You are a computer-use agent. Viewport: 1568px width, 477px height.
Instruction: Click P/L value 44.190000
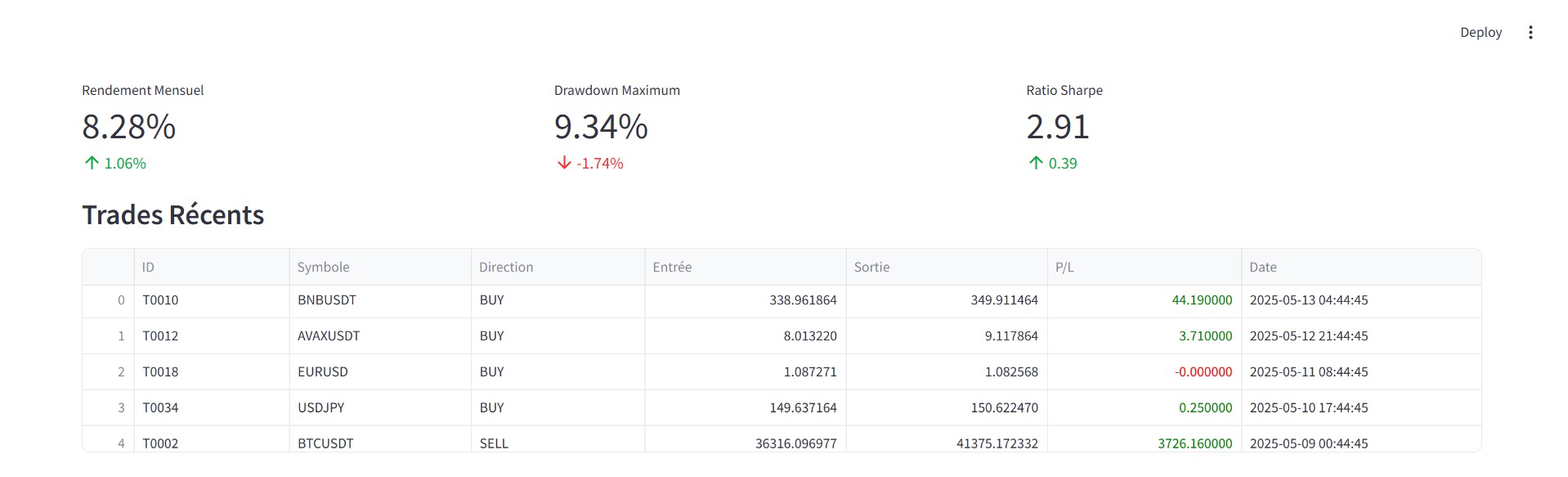pyautogui.click(x=1145, y=300)
